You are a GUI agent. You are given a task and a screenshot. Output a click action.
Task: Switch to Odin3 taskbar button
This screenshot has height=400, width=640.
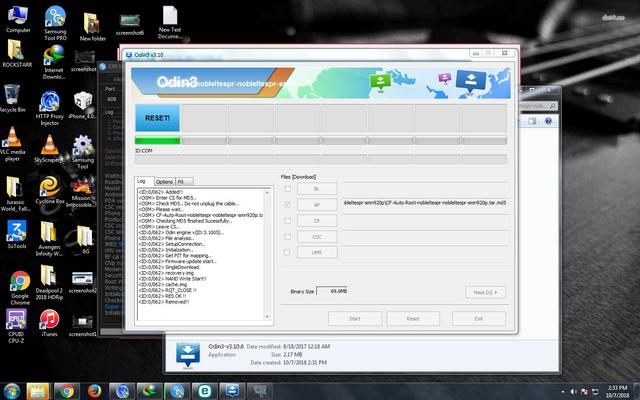(x=232, y=391)
